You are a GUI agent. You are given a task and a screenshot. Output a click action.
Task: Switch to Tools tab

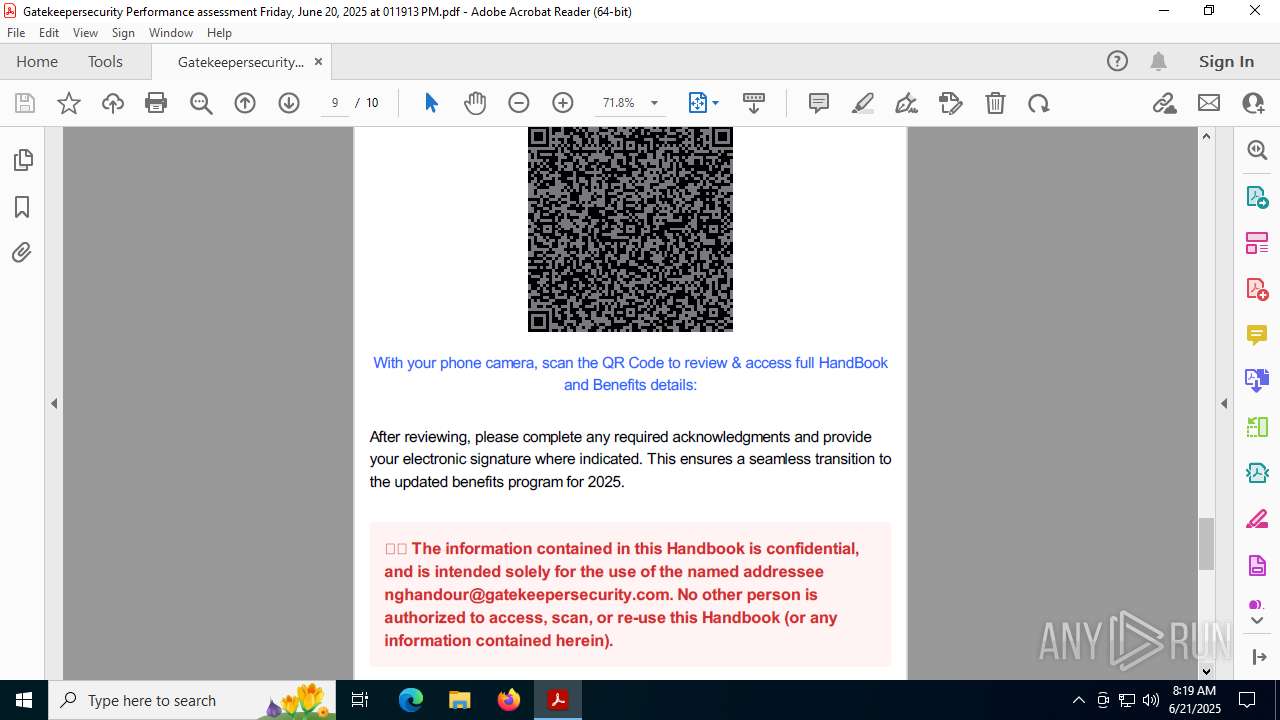[x=105, y=61]
